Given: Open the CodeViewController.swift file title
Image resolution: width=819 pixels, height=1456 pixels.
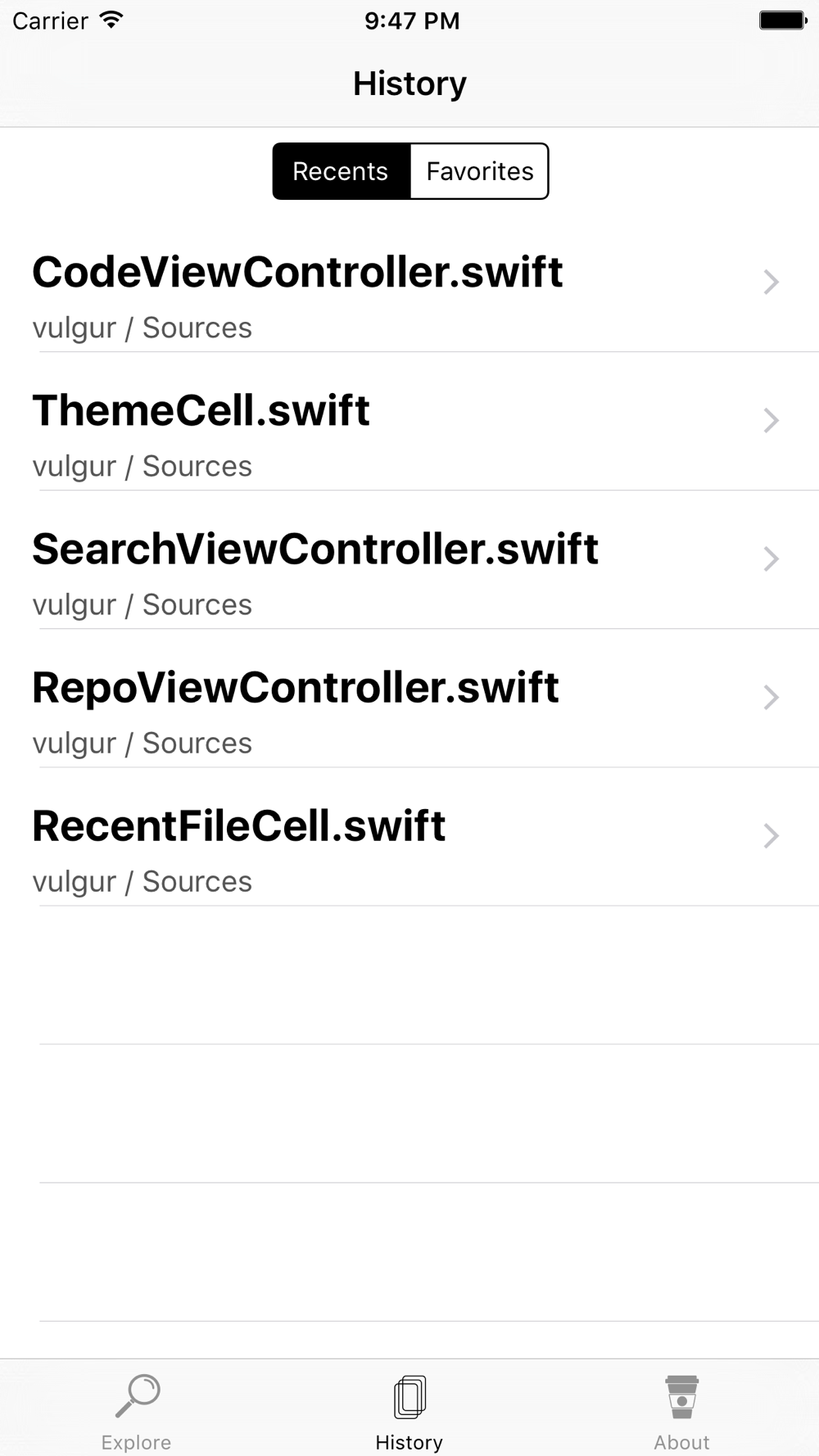Looking at the screenshot, I should coord(297,272).
